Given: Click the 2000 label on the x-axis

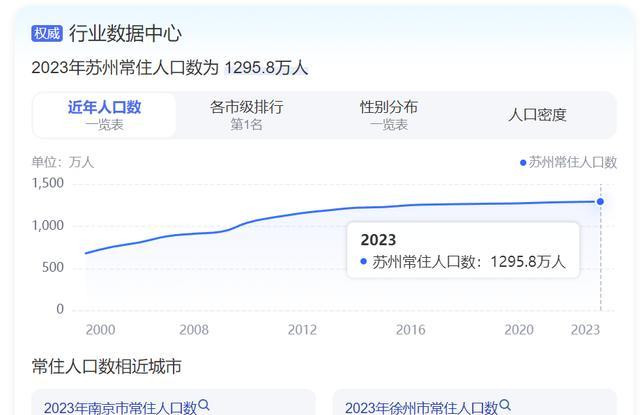Looking at the screenshot, I should pos(100,330).
